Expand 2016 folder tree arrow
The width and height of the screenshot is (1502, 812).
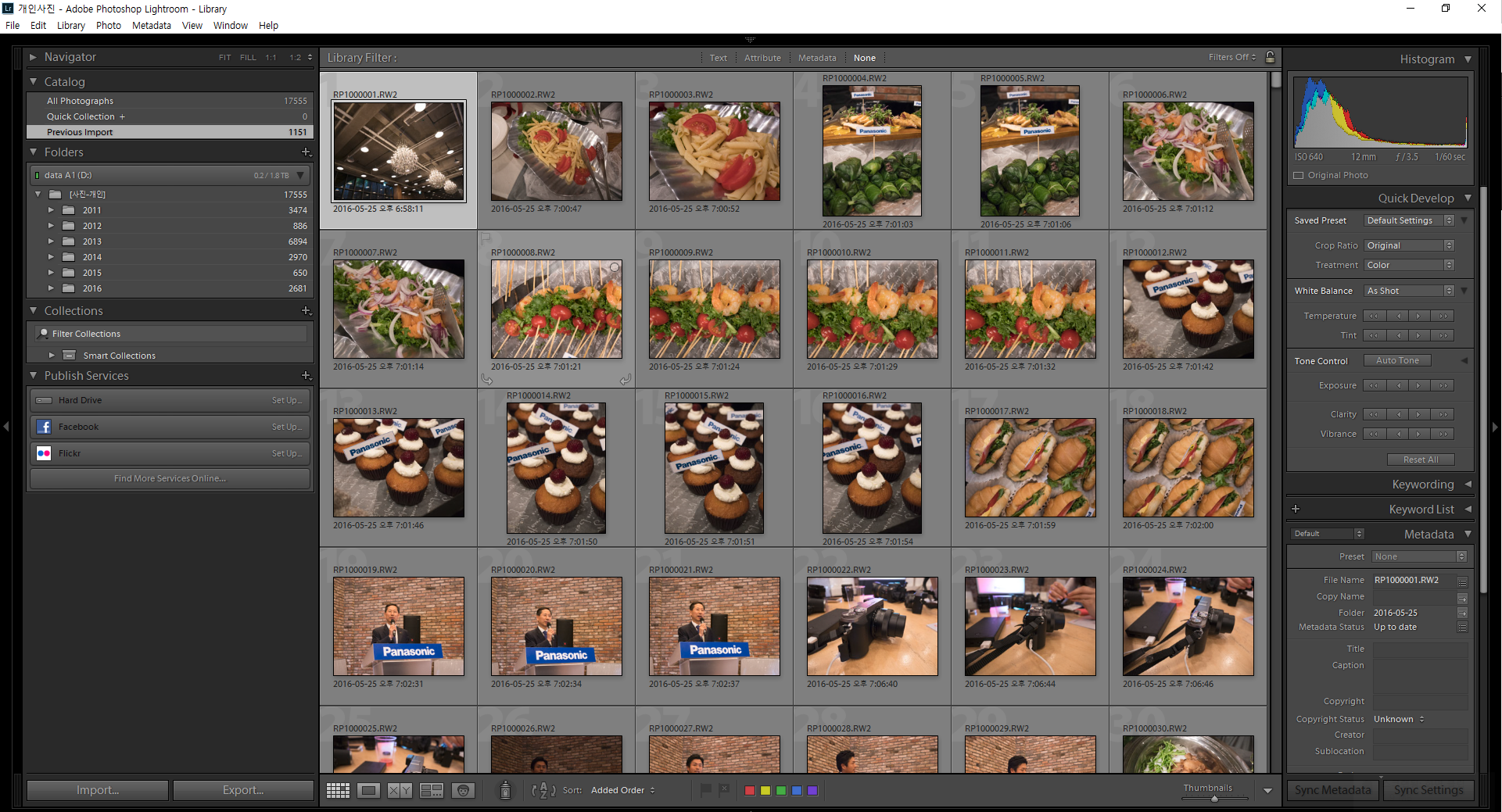click(51, 288)
